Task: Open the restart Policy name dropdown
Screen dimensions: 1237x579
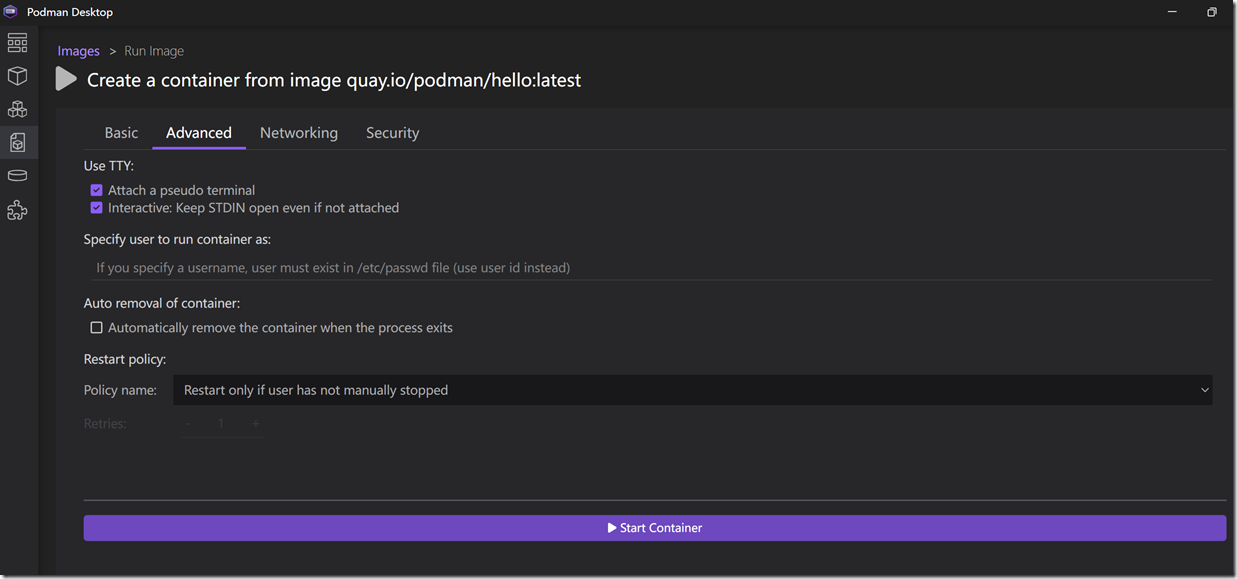Action: pyautogui.click(x=692, y=390)
